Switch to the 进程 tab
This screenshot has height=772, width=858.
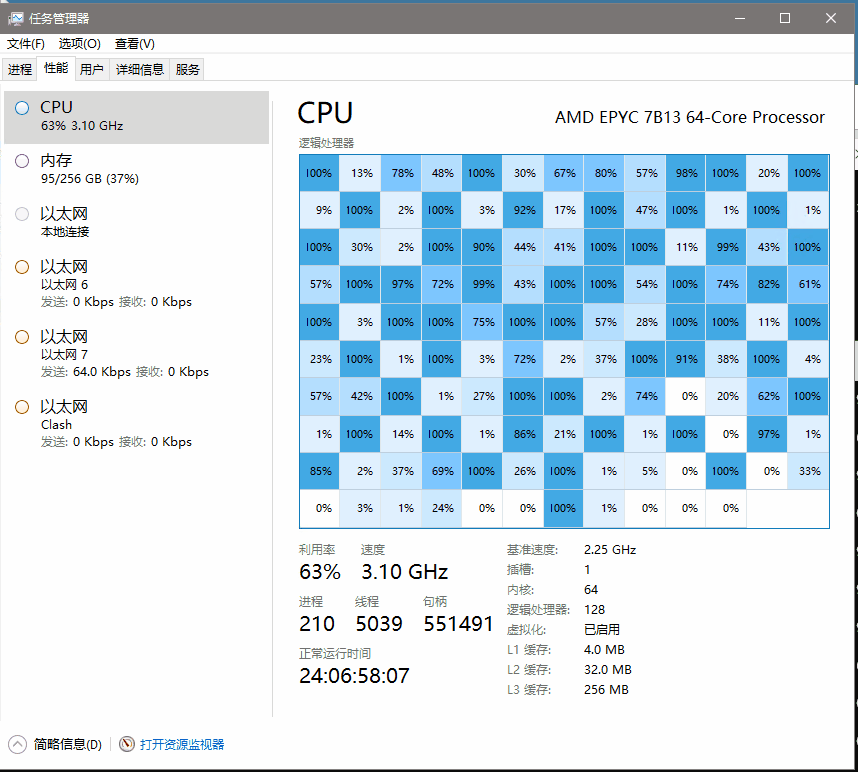[19, 68]
